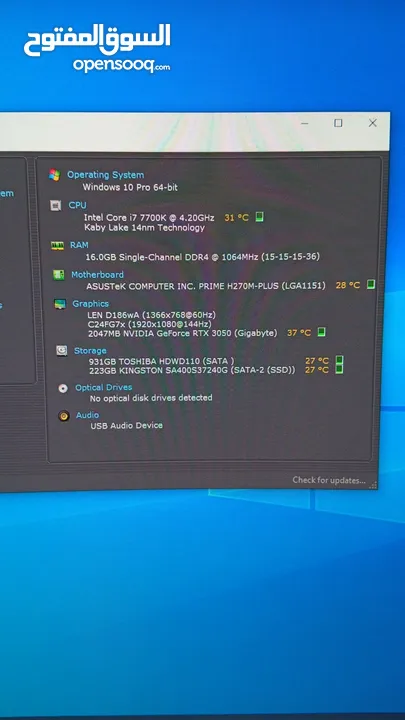Click the Storage hard drive icon
The image size is (405, 720).
click(x=62, y=351)
